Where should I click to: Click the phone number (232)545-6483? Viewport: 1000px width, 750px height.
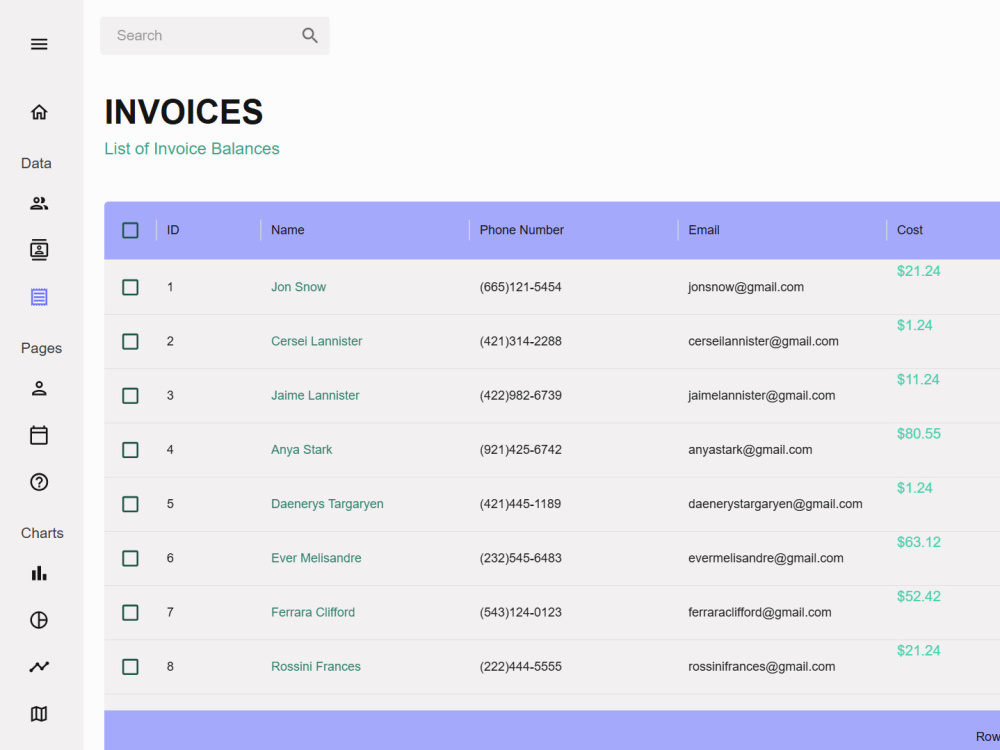[520, 558]
